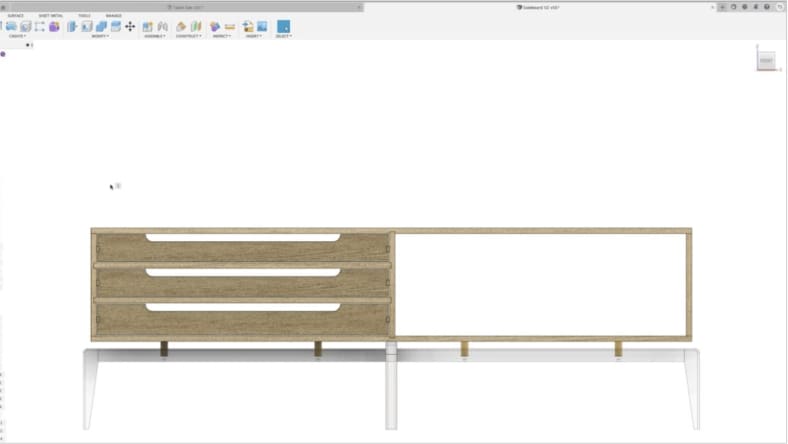Switch to the Sideboard V2 document tab
Screen dimensions: 788x444
point(538,7)
